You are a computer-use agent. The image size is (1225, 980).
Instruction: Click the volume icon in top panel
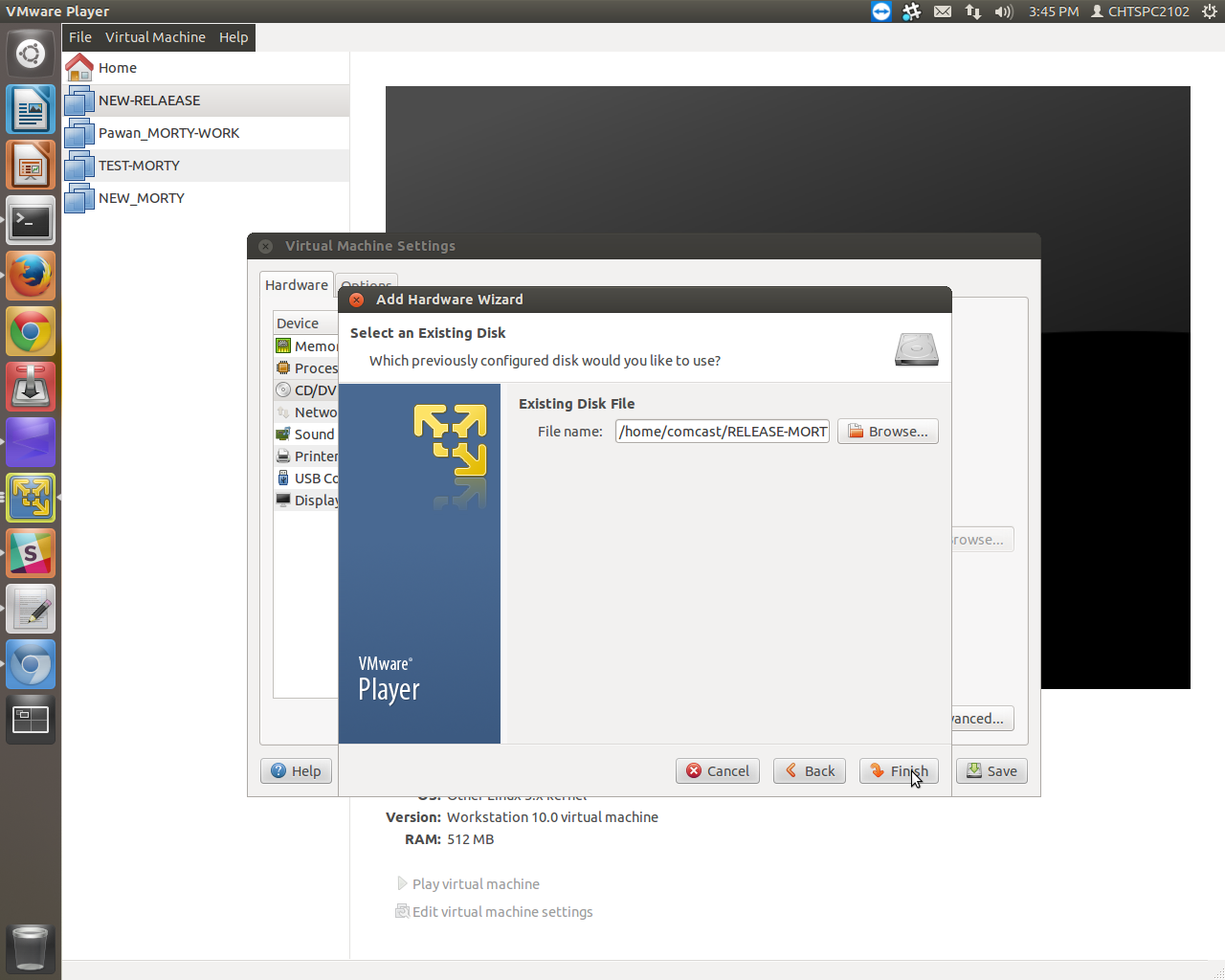click(1003, 11)
